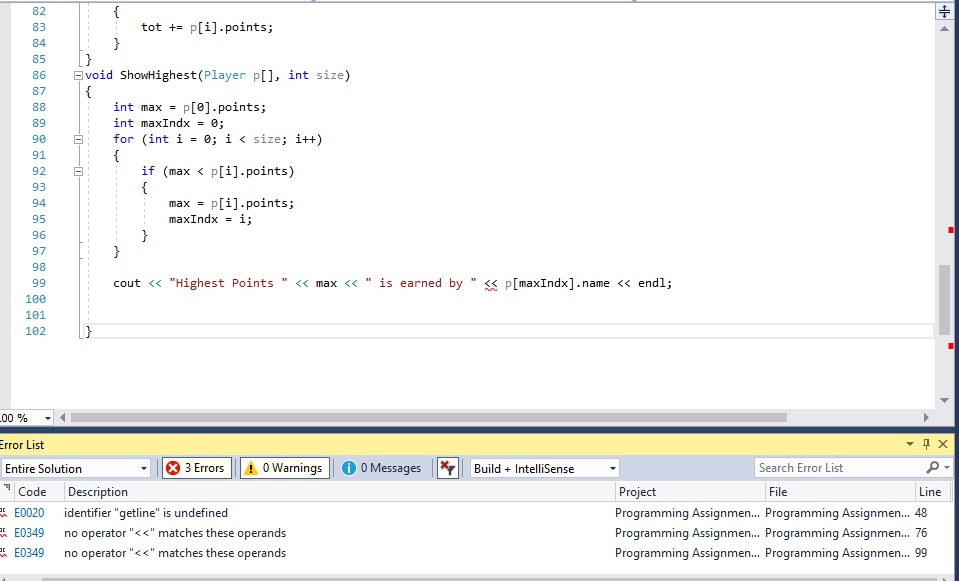
Task: Pin the Error List panel with auto-hide icon
Action: (x=927, y=444)
